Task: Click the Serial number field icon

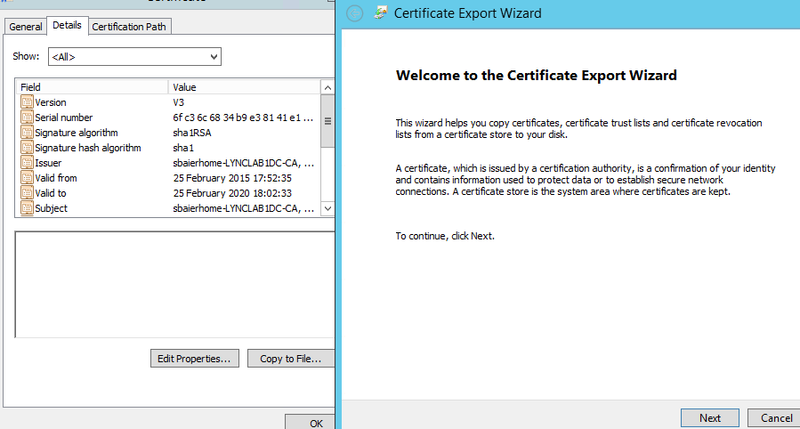Action: [x=27, y=117]
